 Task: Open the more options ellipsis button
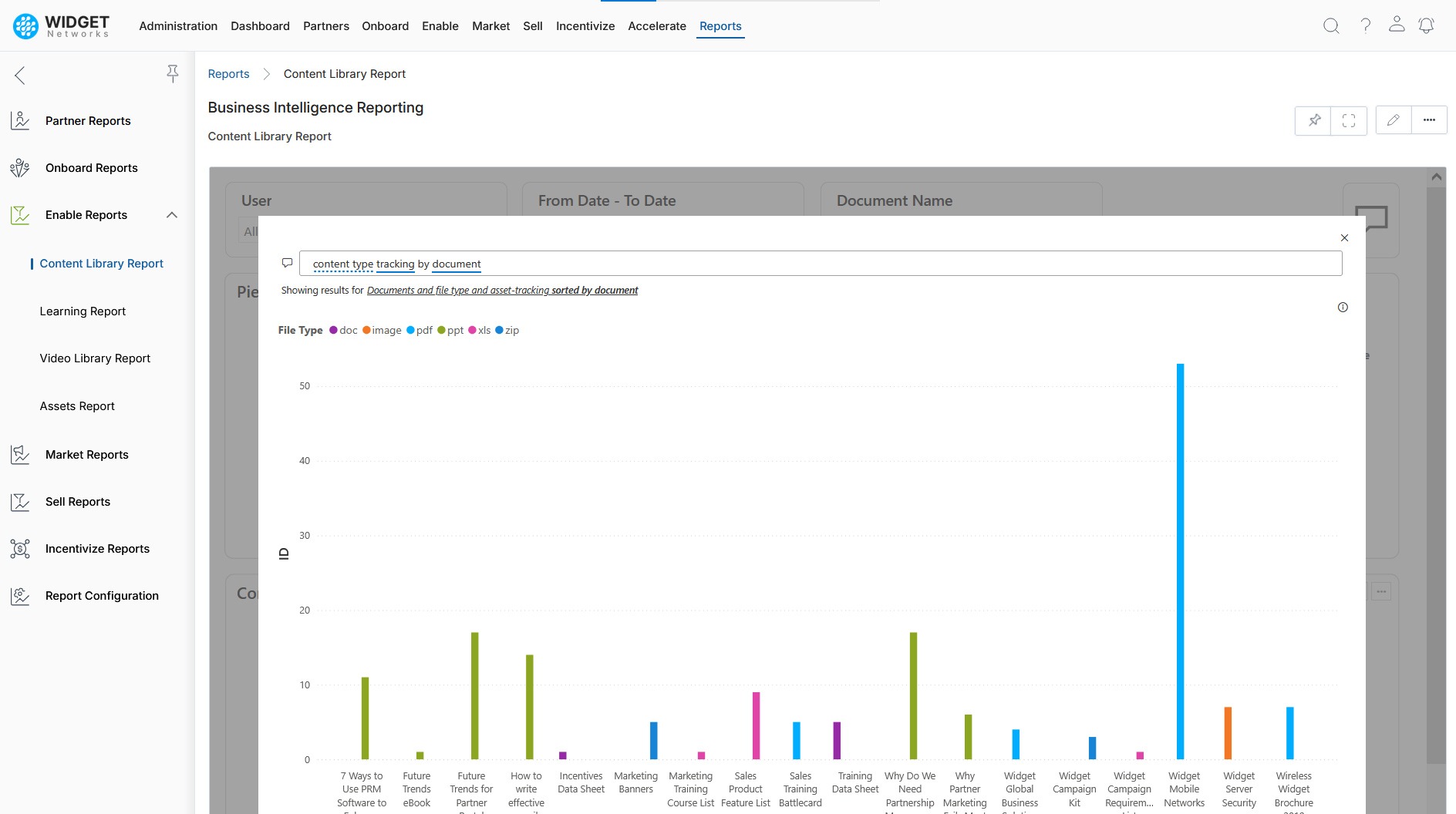[1429, 120]
